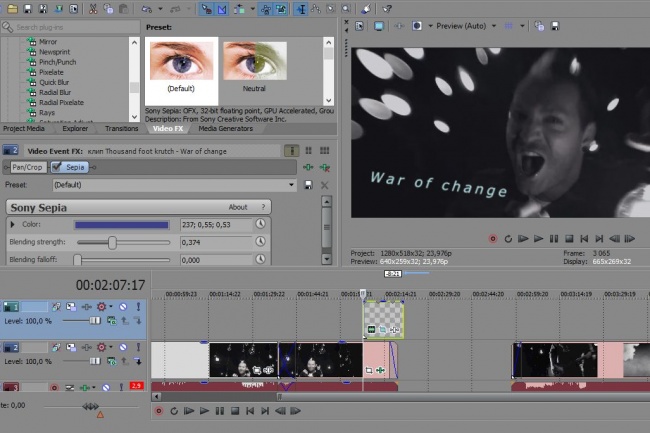Screen dimensions: 650x433
Task: Click Record in the bottom timeline transport
Action: (159, 411)
